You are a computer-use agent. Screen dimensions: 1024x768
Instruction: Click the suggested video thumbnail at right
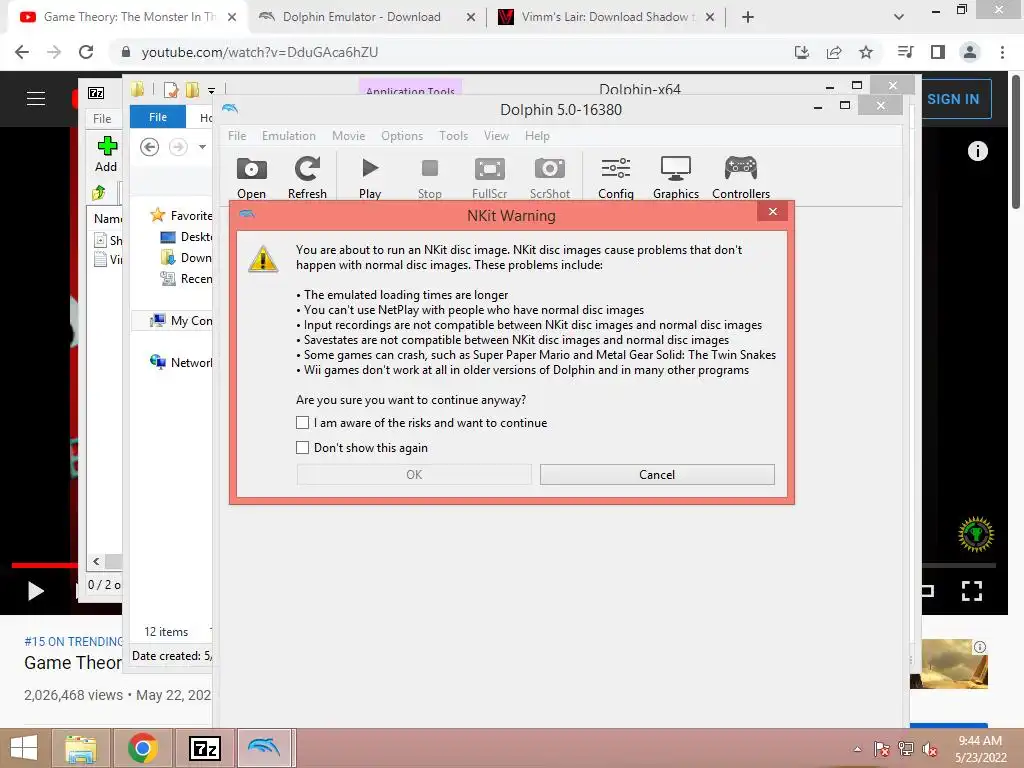pos(949,664)
